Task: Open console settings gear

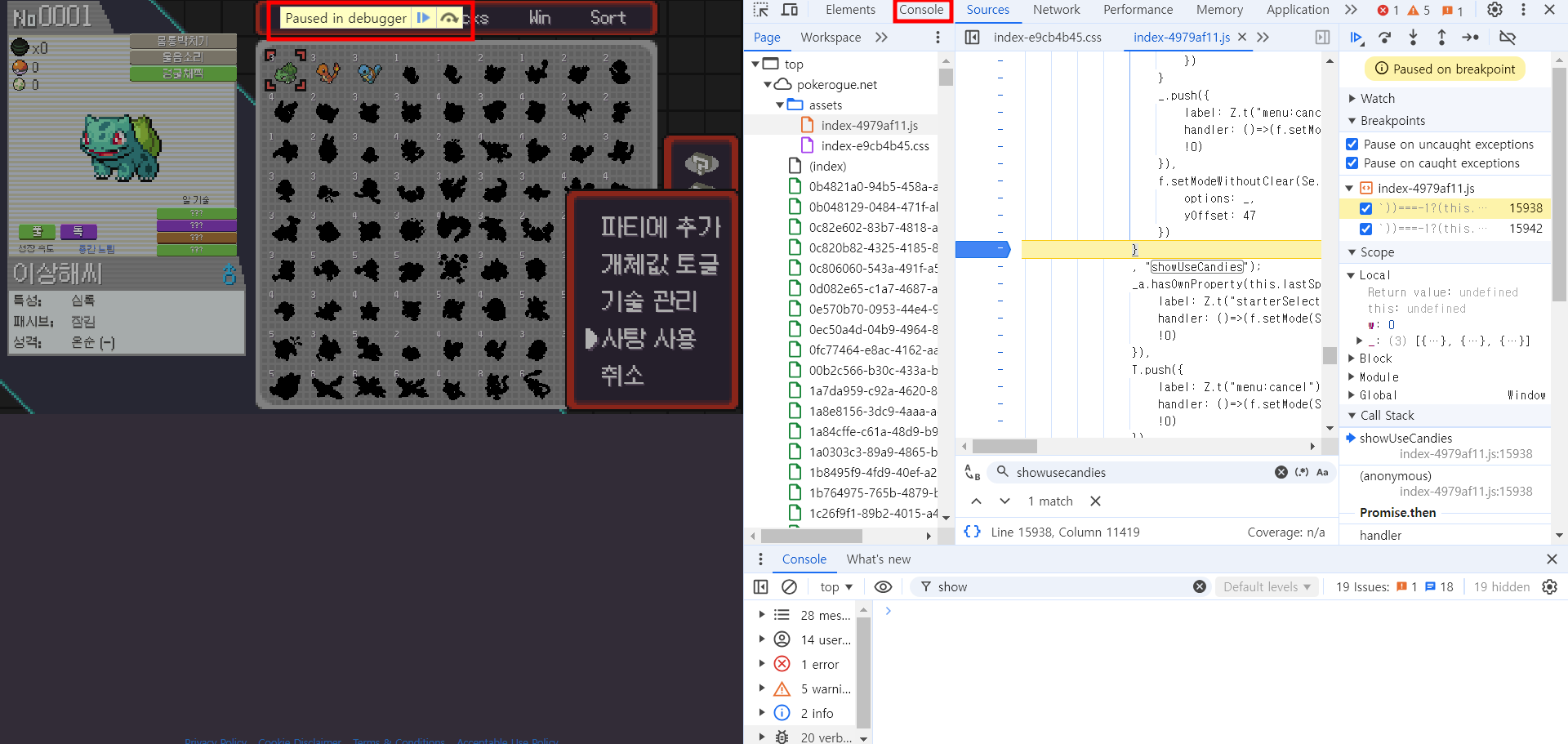Action: [1550, 587]
